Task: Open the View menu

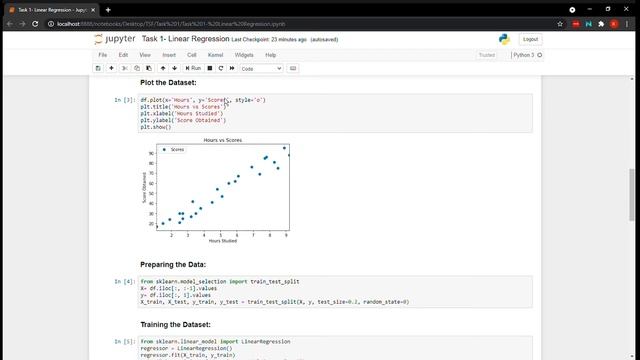Action: tap(145, 55)
